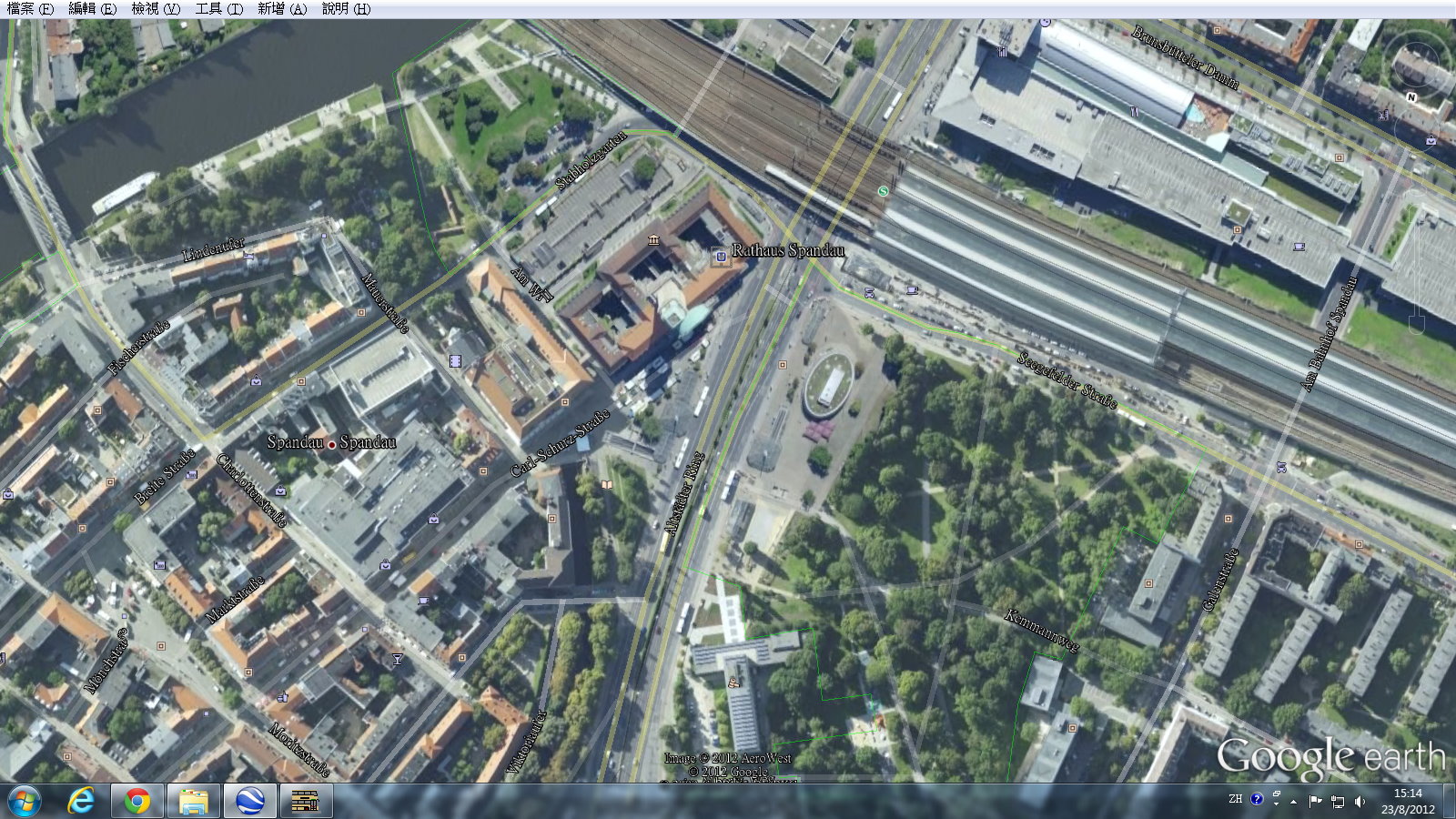Click the Stabholzgarten street label
Screen dimensions: 1456x819
point(591,160)
